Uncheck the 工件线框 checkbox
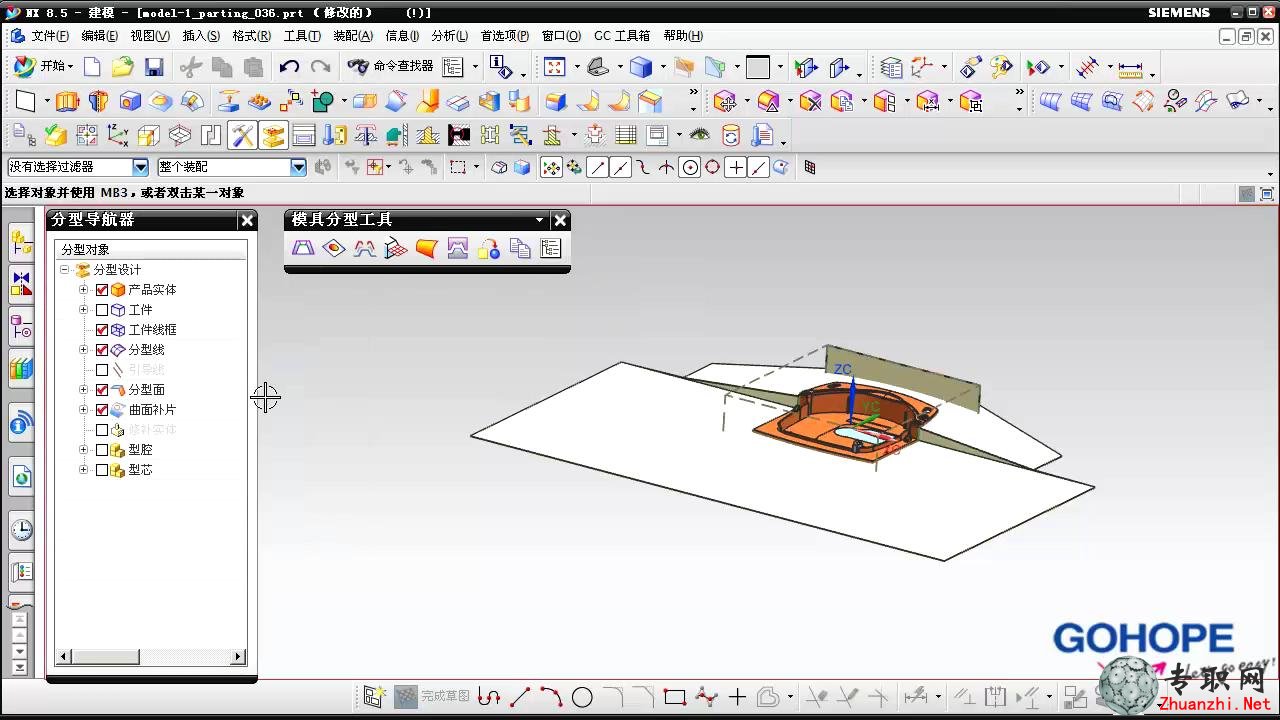Screen dimensions: 1280x720 click(102, 330)
